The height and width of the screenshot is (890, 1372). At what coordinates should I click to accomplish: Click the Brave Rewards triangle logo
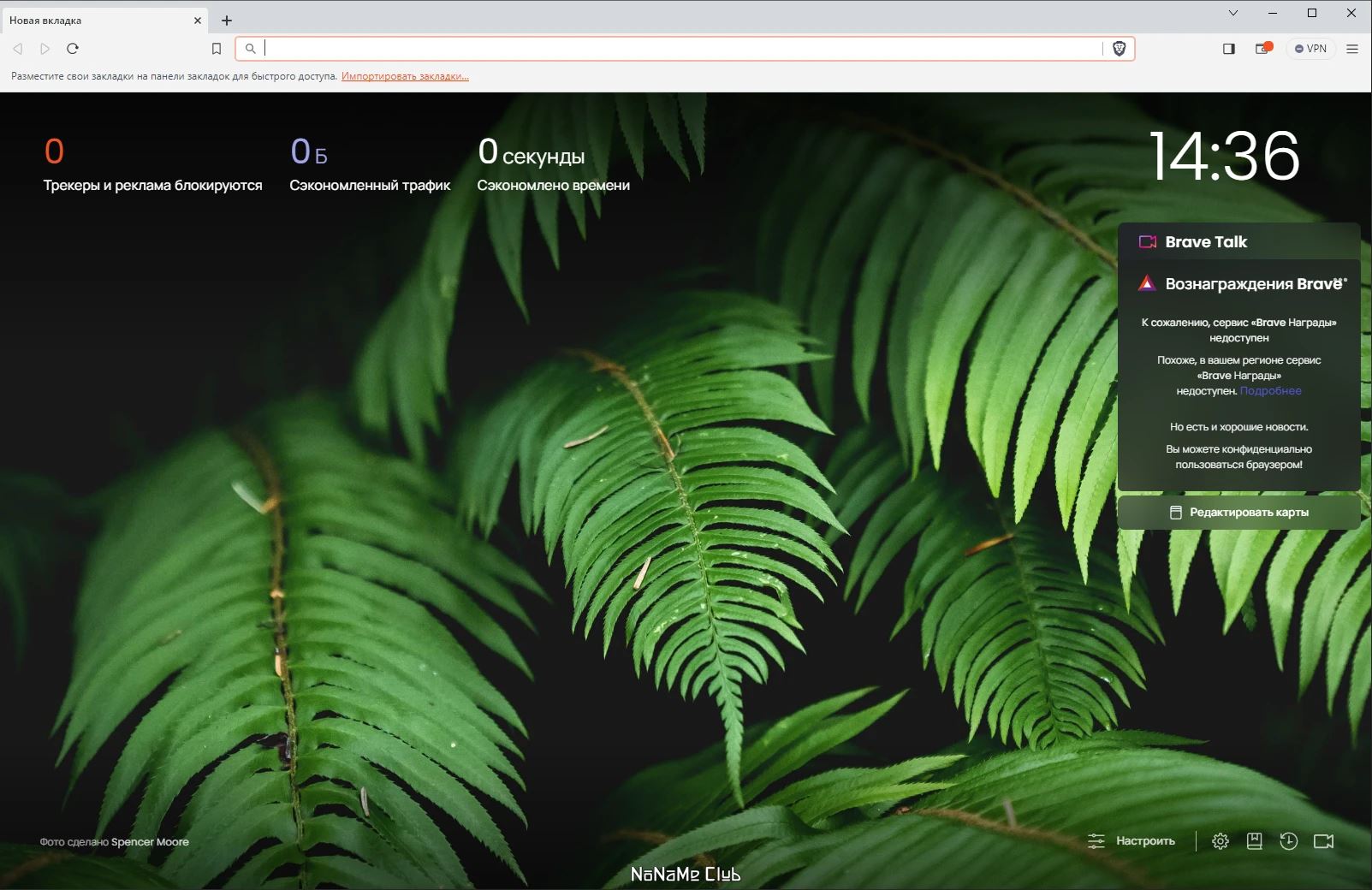(1147, 283)
